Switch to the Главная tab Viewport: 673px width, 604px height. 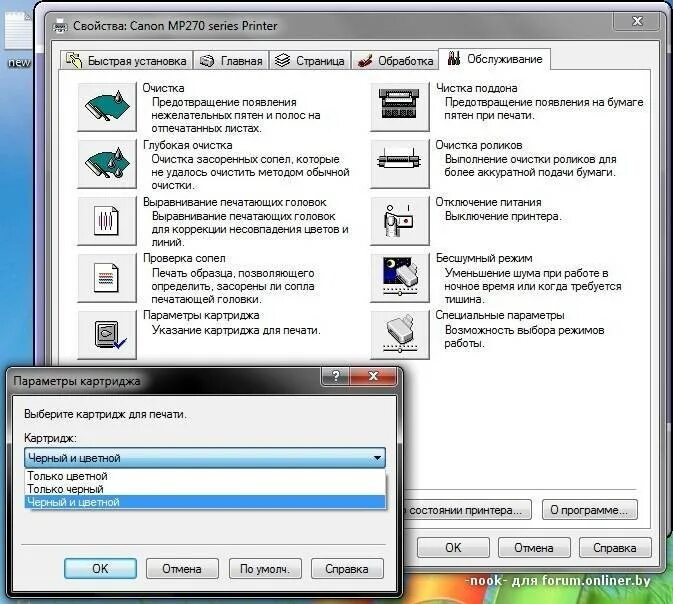point(231,61)
